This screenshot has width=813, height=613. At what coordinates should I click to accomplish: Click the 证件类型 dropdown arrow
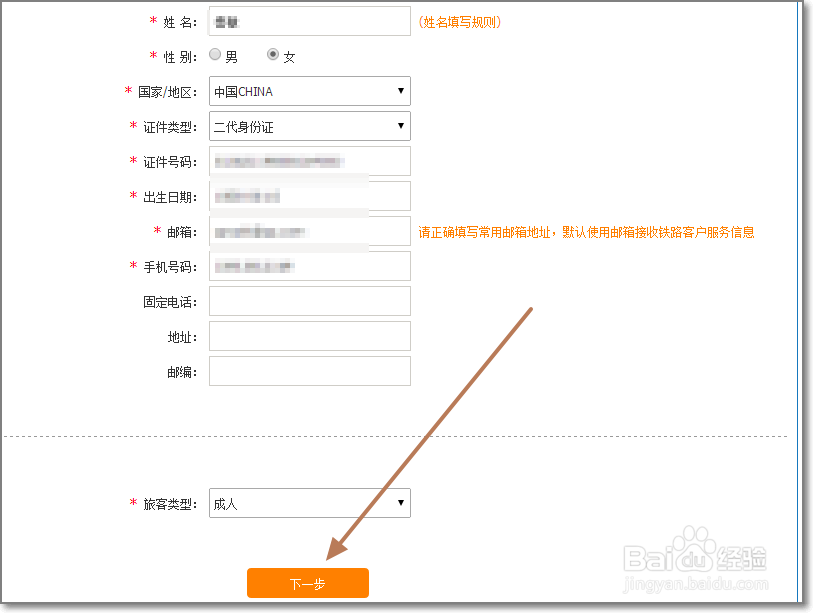401,126
